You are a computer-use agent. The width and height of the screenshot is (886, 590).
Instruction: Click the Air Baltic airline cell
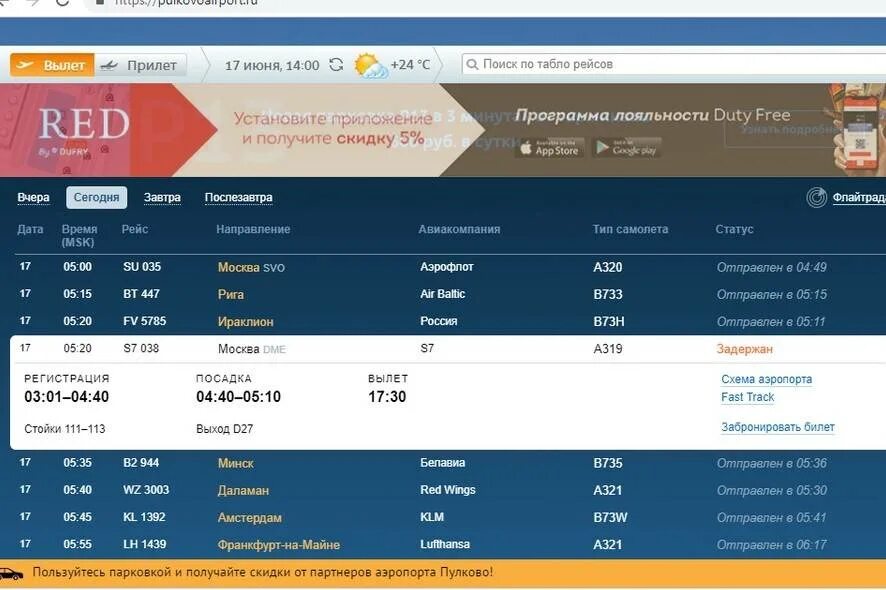(442, 294)
